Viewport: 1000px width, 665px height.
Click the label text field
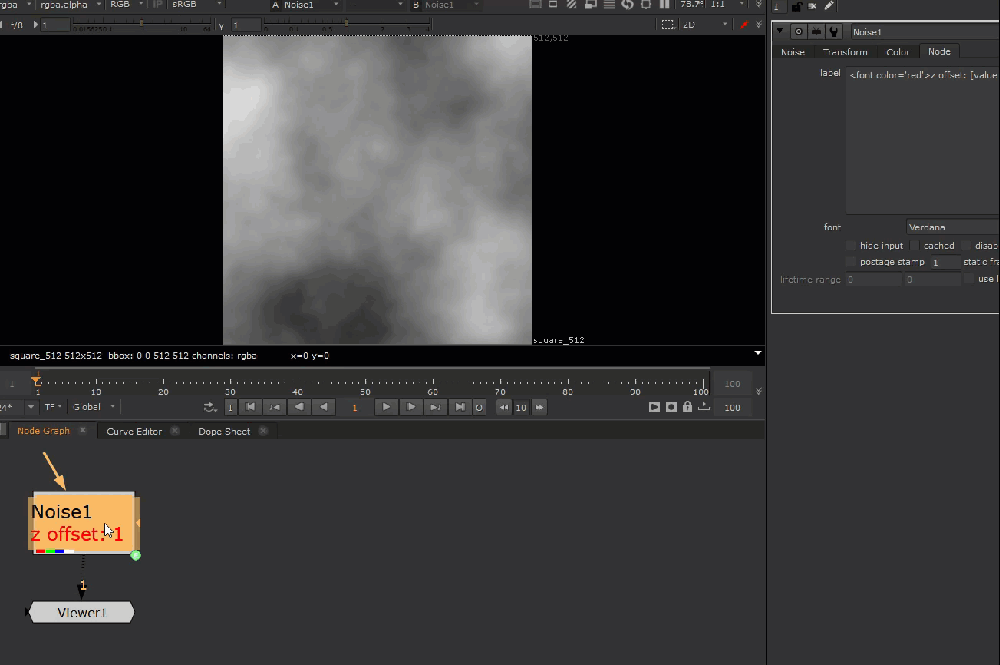pos(920,140)
